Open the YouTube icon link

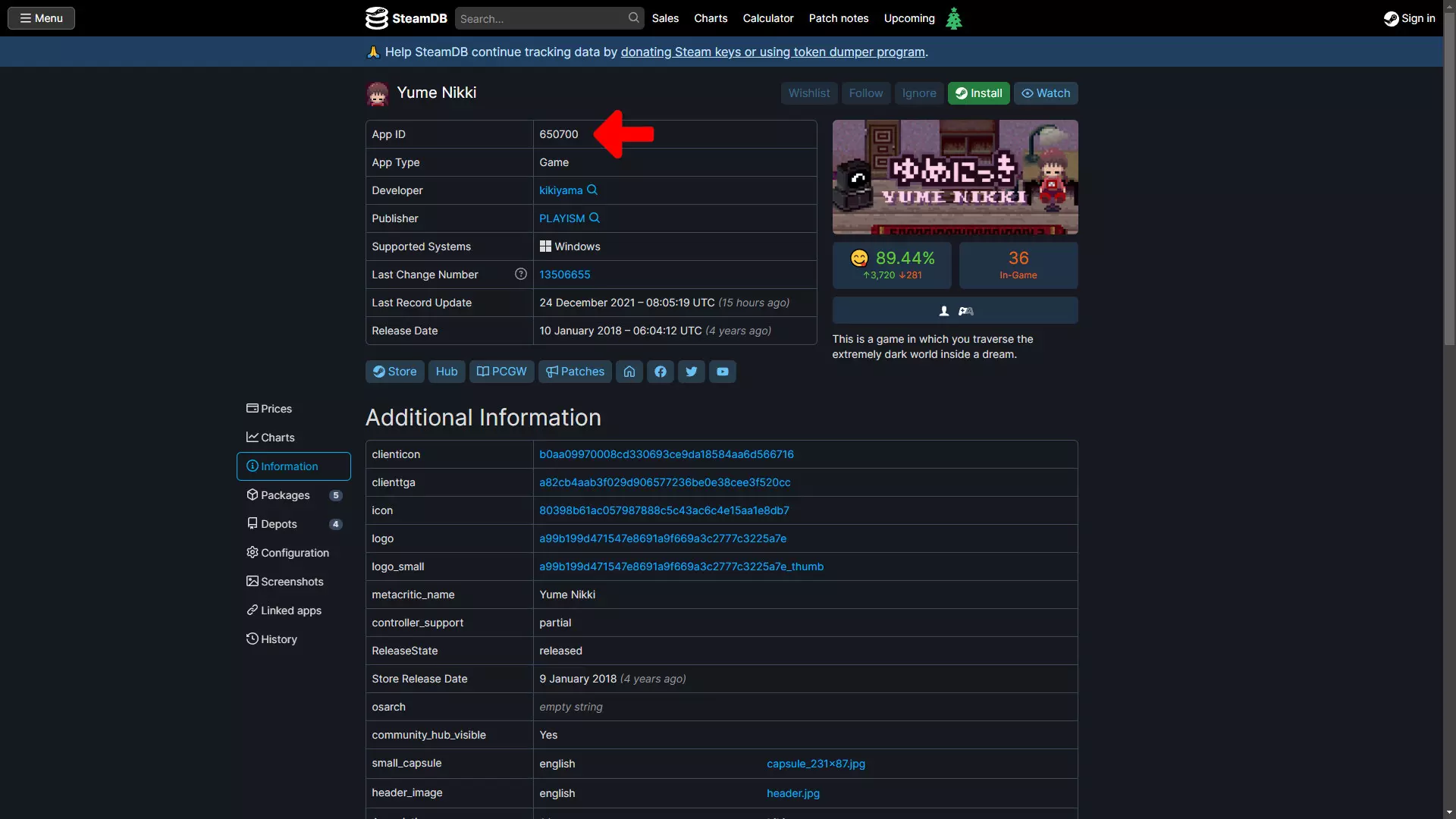(x=723, y=372)
